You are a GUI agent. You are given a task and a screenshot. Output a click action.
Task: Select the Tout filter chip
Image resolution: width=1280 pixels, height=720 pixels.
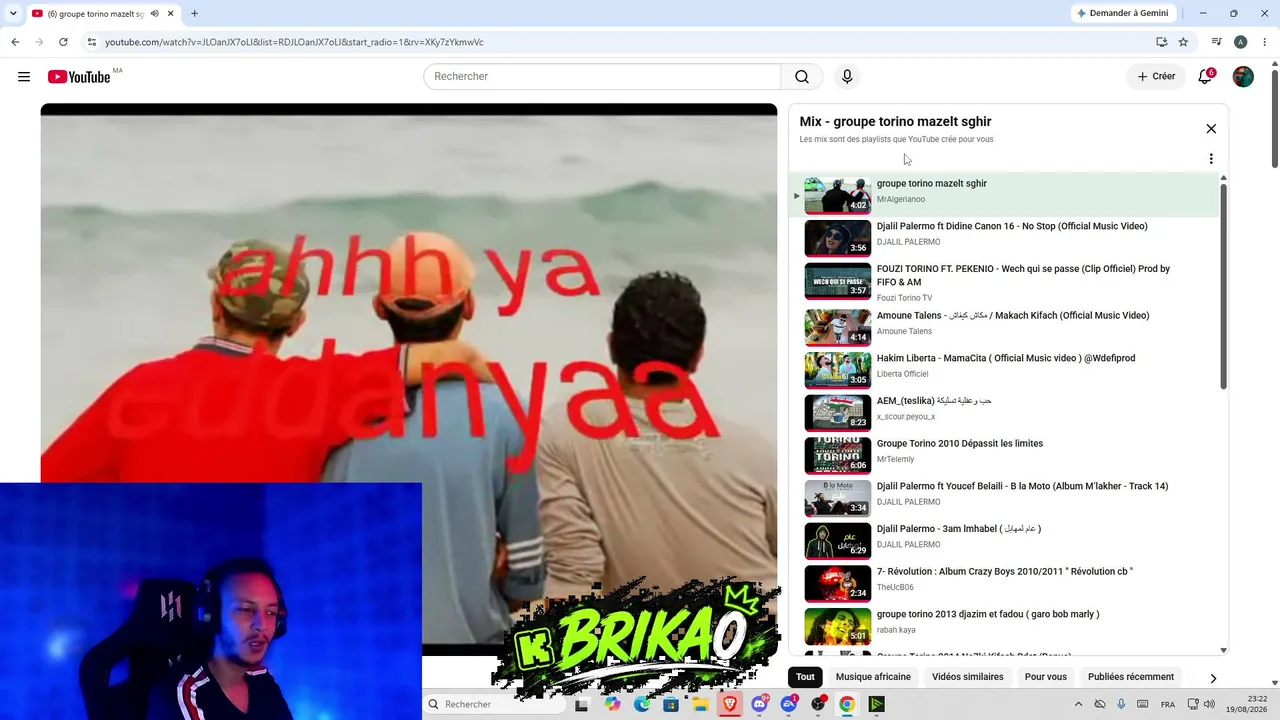pyautogui.click(x=805, y=677)
